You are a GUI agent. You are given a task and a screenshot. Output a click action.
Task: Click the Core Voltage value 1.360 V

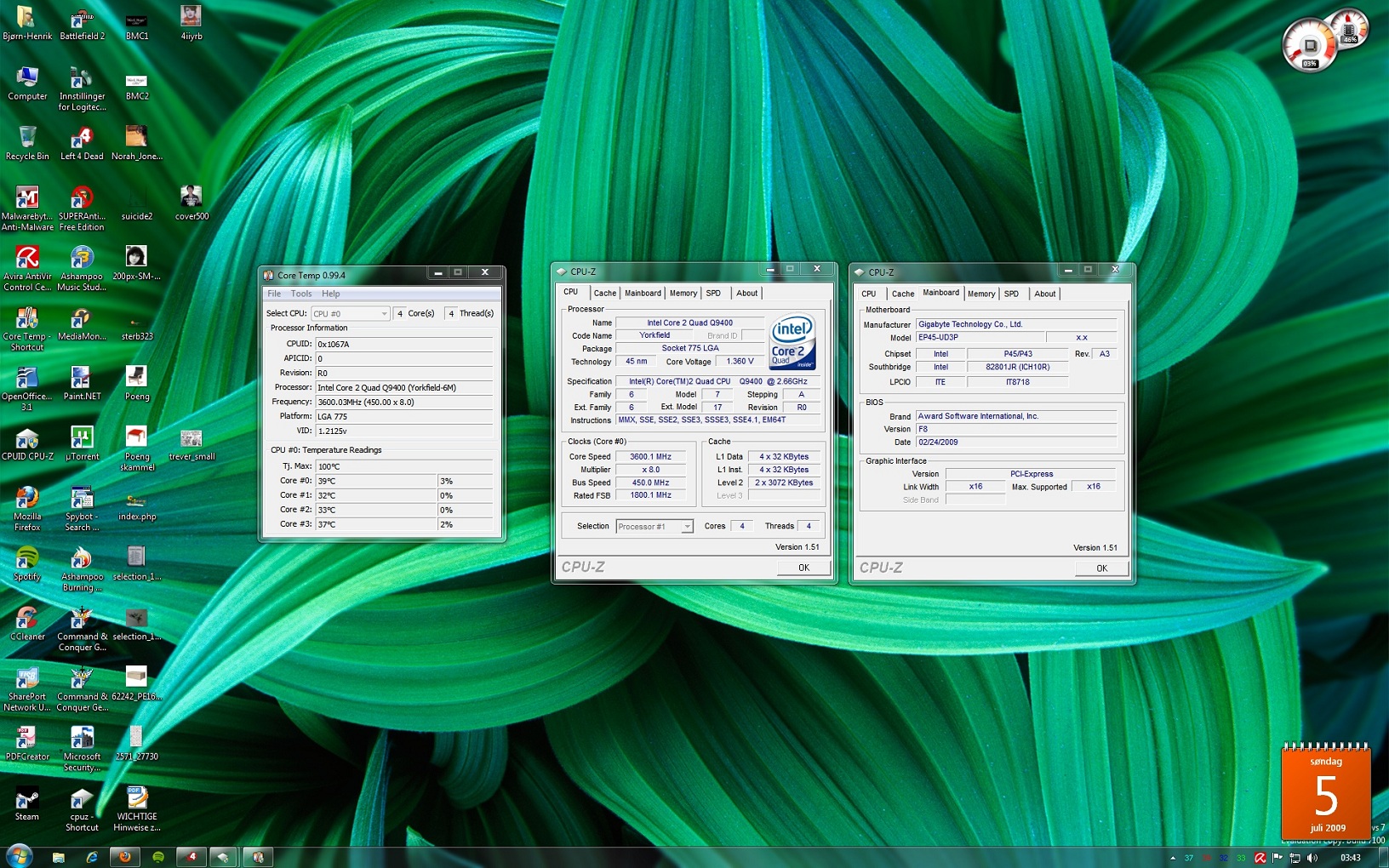(739, 362)
